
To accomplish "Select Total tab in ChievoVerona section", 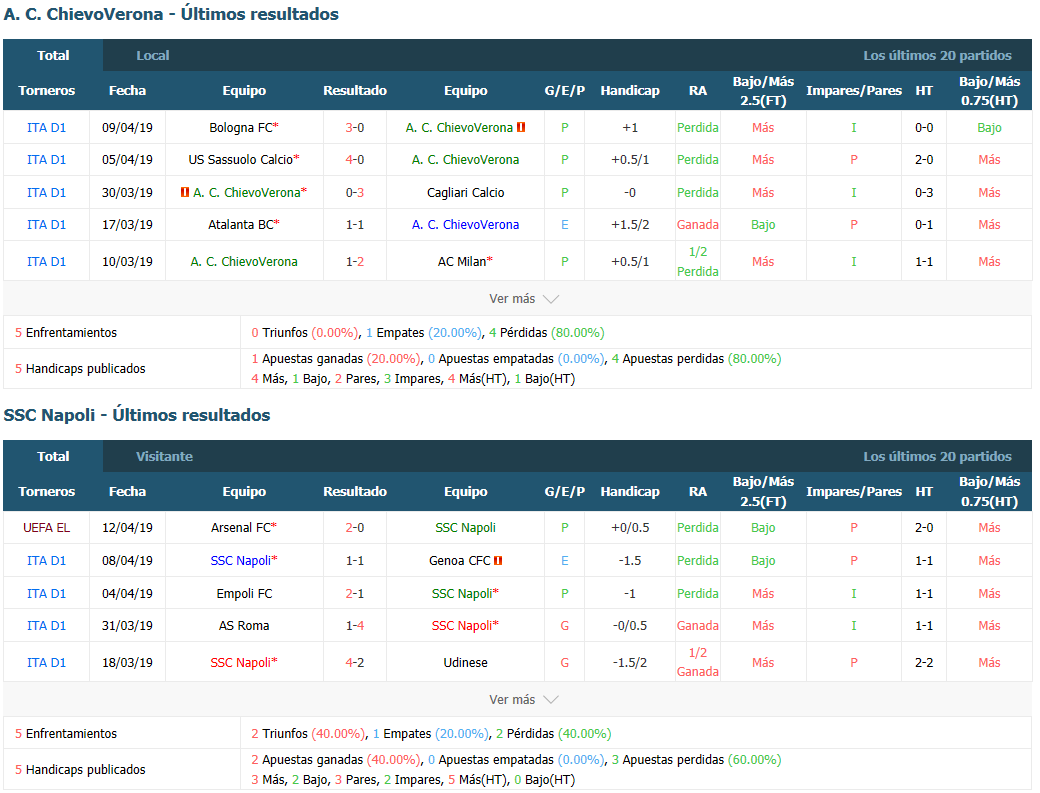I will pyautogui.click(x=53, y=56).
